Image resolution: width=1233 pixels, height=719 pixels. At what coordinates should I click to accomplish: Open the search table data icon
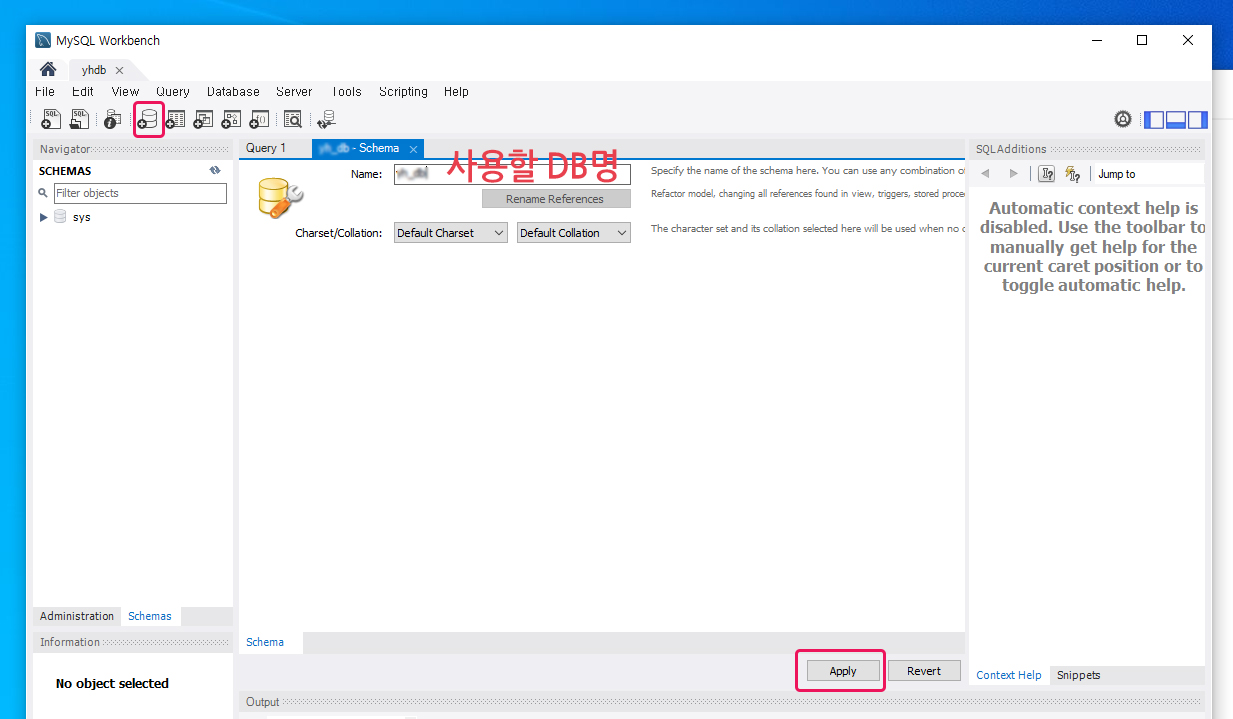(x=292, y=120)
